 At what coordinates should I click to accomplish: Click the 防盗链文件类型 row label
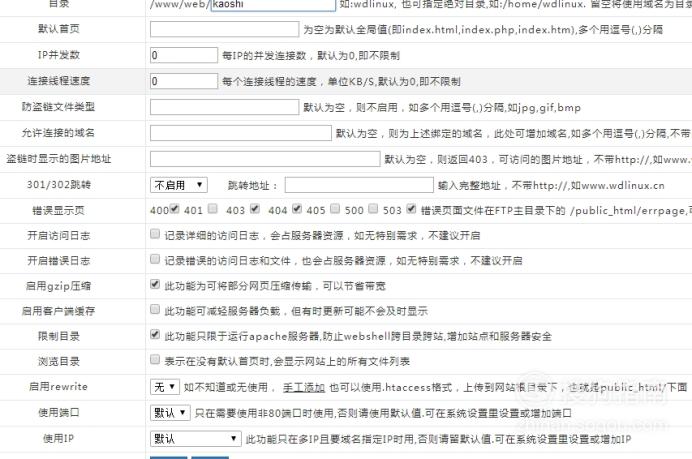pyautogui.click(x=58, y=107)
